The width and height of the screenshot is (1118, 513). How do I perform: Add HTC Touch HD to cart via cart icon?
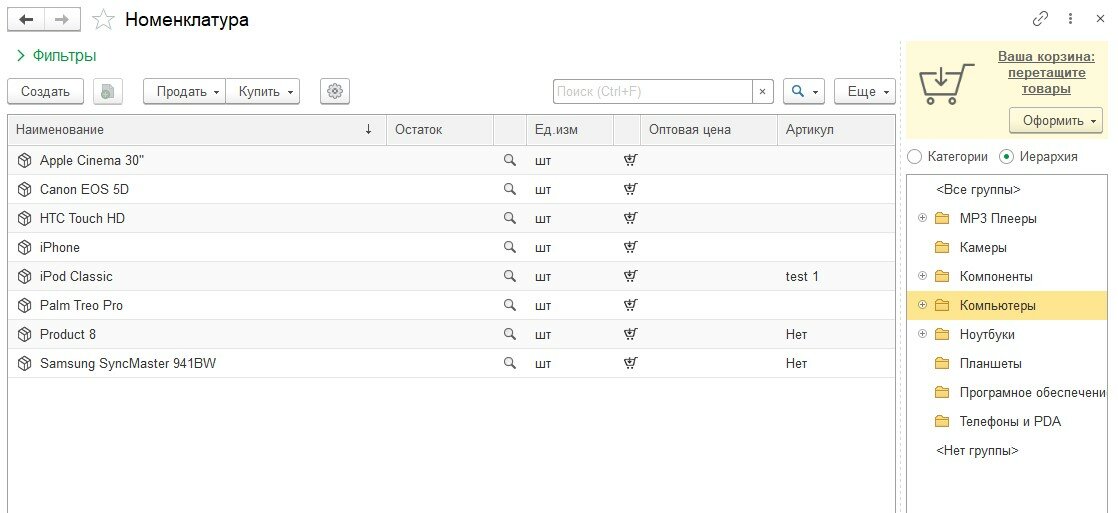630,218
